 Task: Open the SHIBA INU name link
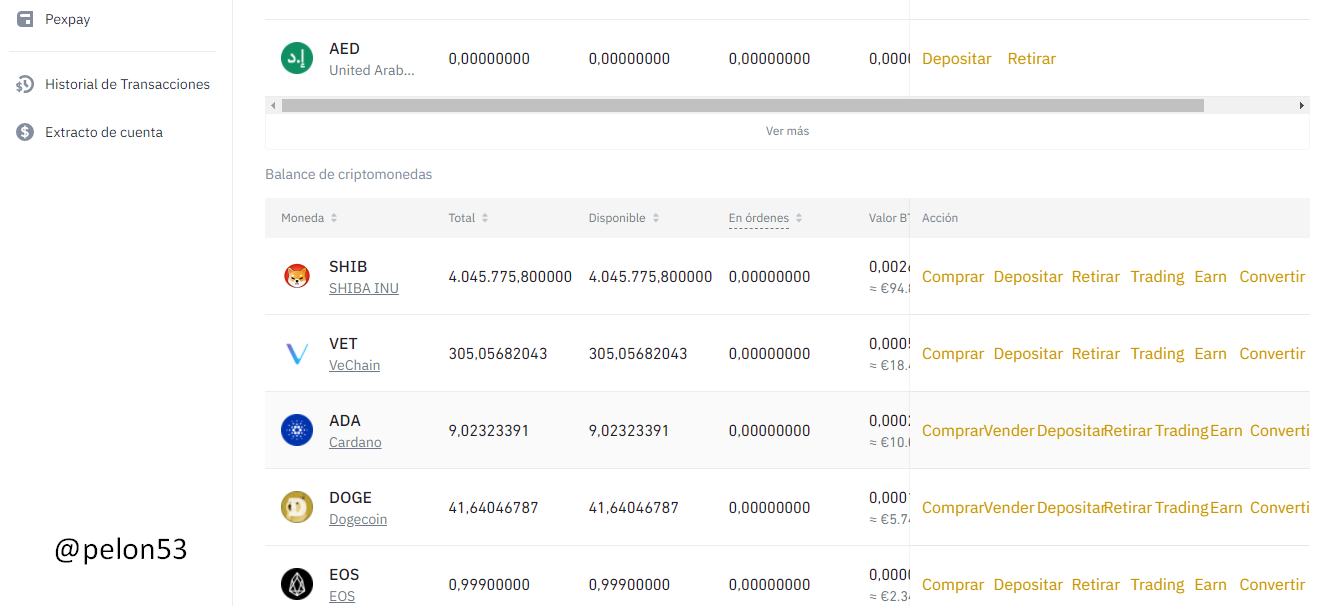pos(364,288)
